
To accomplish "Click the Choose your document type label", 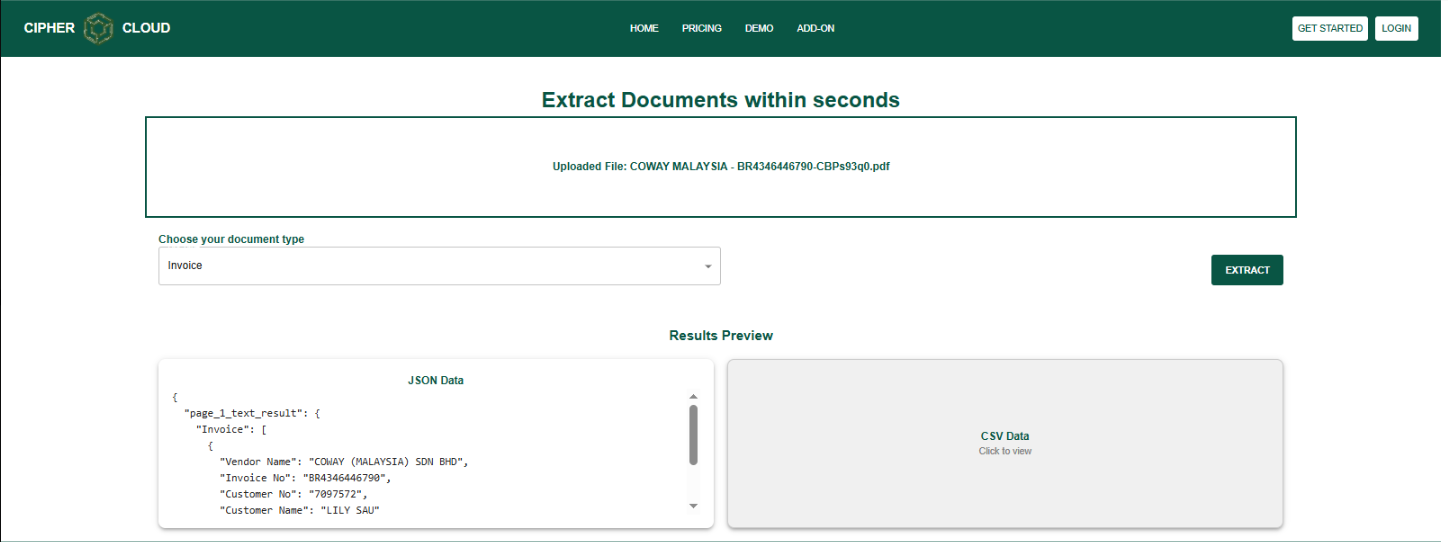I will click(232, 239).
